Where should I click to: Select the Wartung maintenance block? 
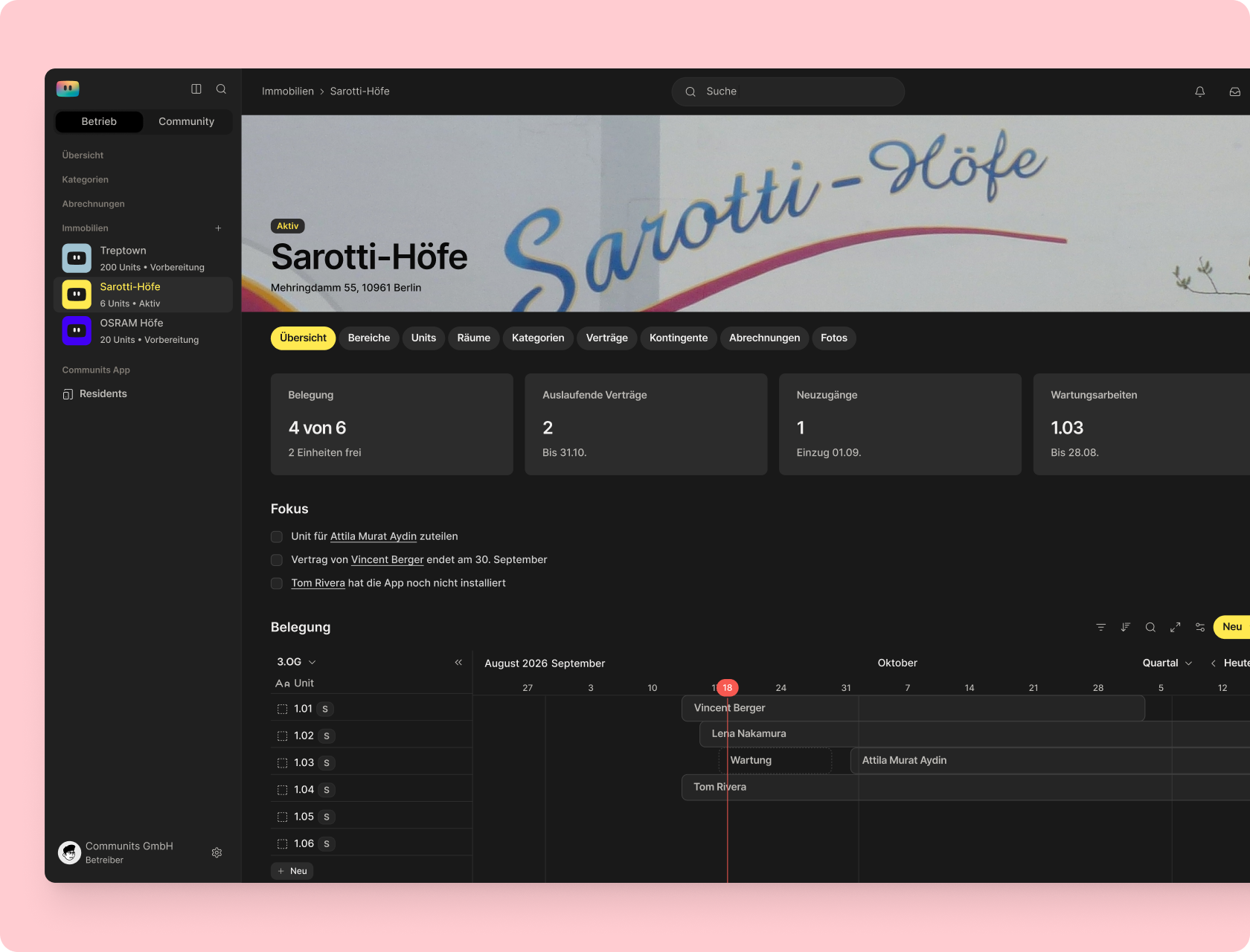[775, 760]
